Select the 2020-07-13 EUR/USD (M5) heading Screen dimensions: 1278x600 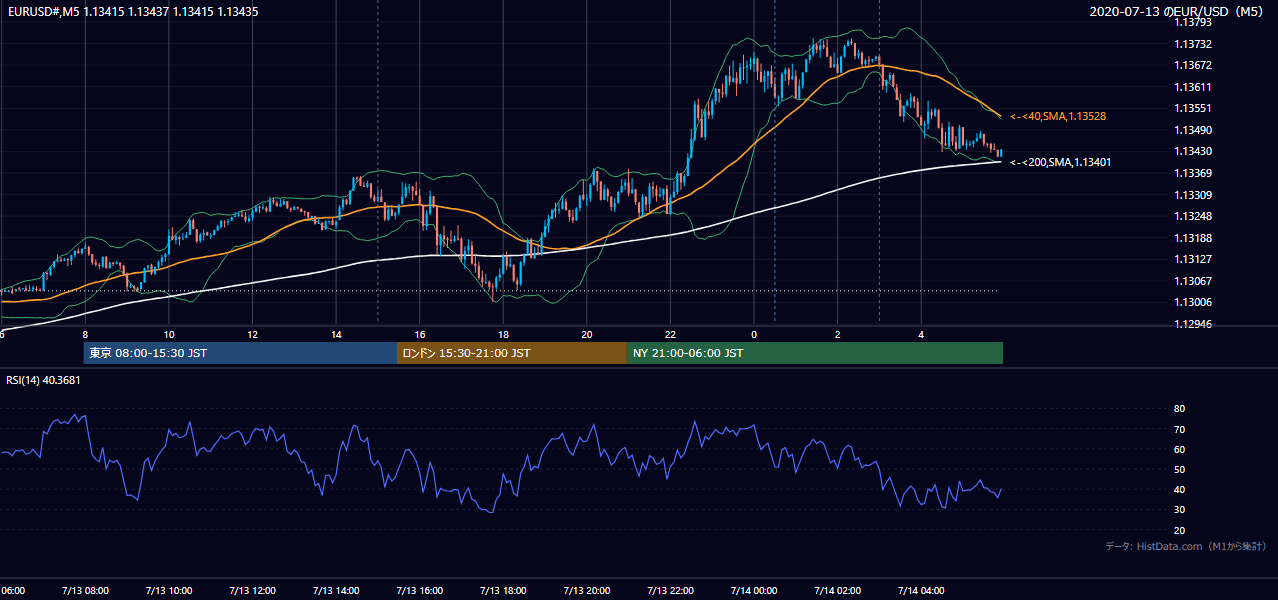pyautogui.click(x=1177, y=12)
